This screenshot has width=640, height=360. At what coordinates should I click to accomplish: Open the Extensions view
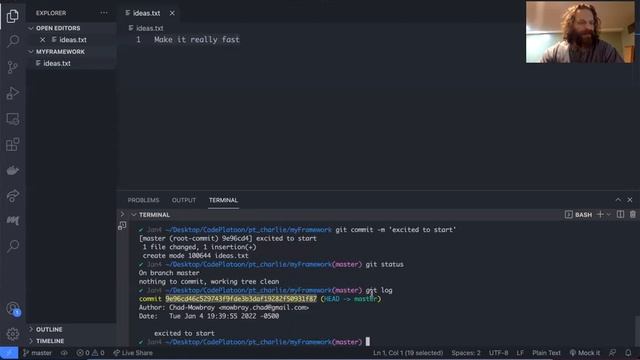pyautogui.click(x=13, y=144)
